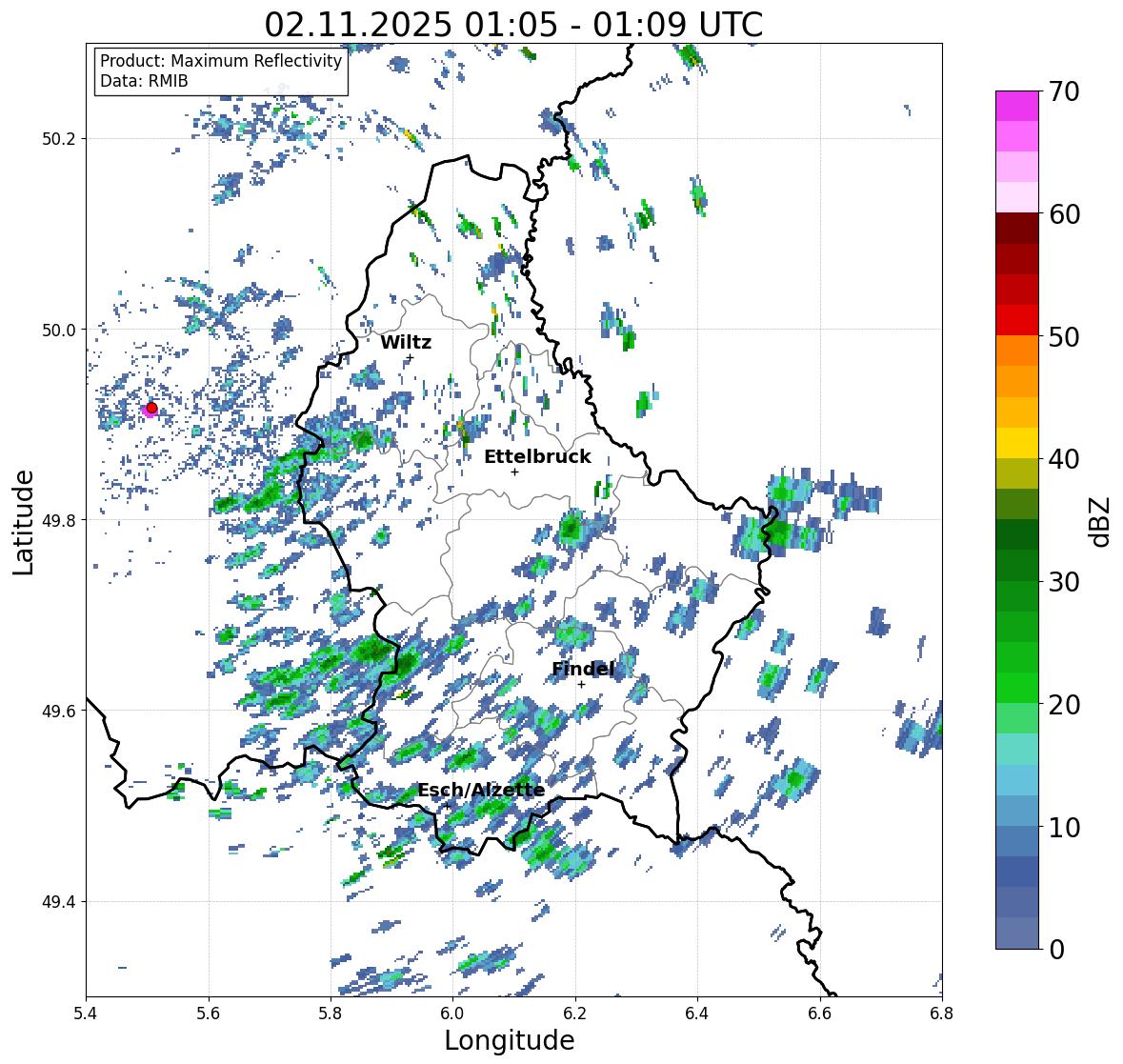Click the 0 dBZ colorbar tick label

(1056, 950)
